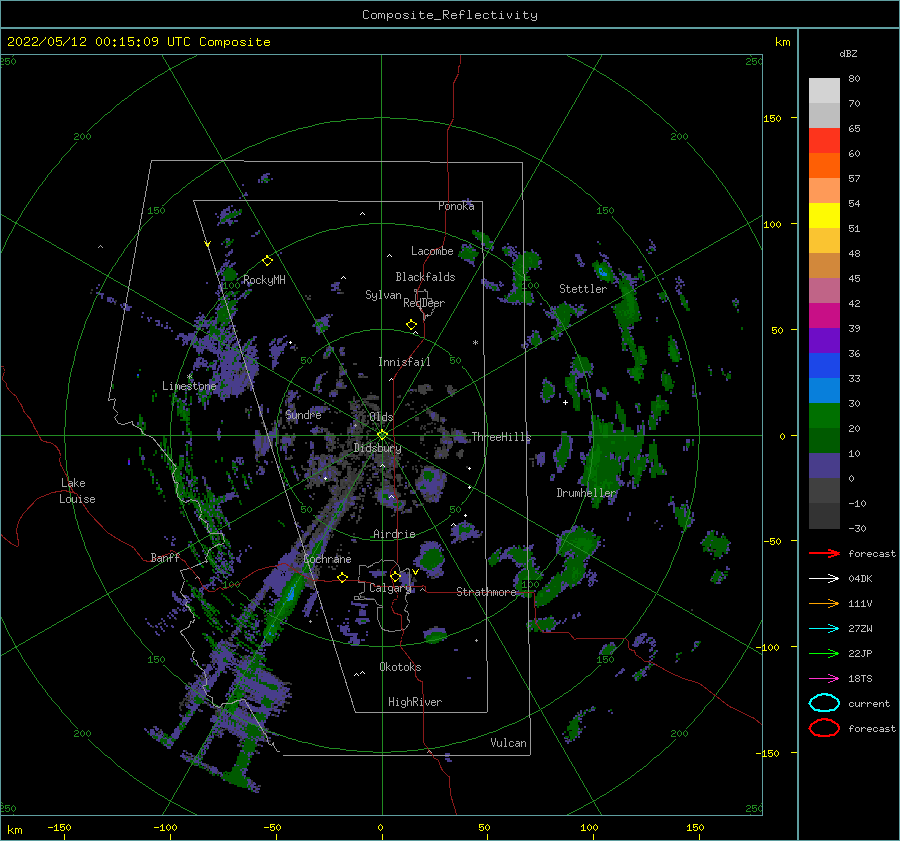Viewport: 900px width, 841px height.
Task: Click the blue reflectivity core near Stettler
Action: (602, 272)
